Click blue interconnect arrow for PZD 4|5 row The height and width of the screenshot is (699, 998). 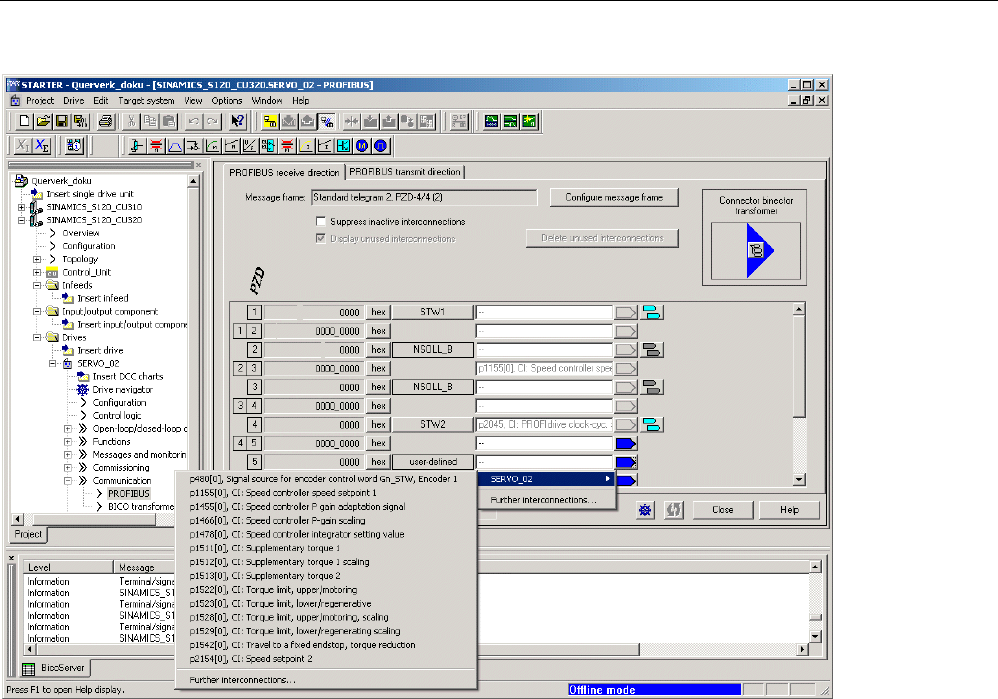[626, 443]
